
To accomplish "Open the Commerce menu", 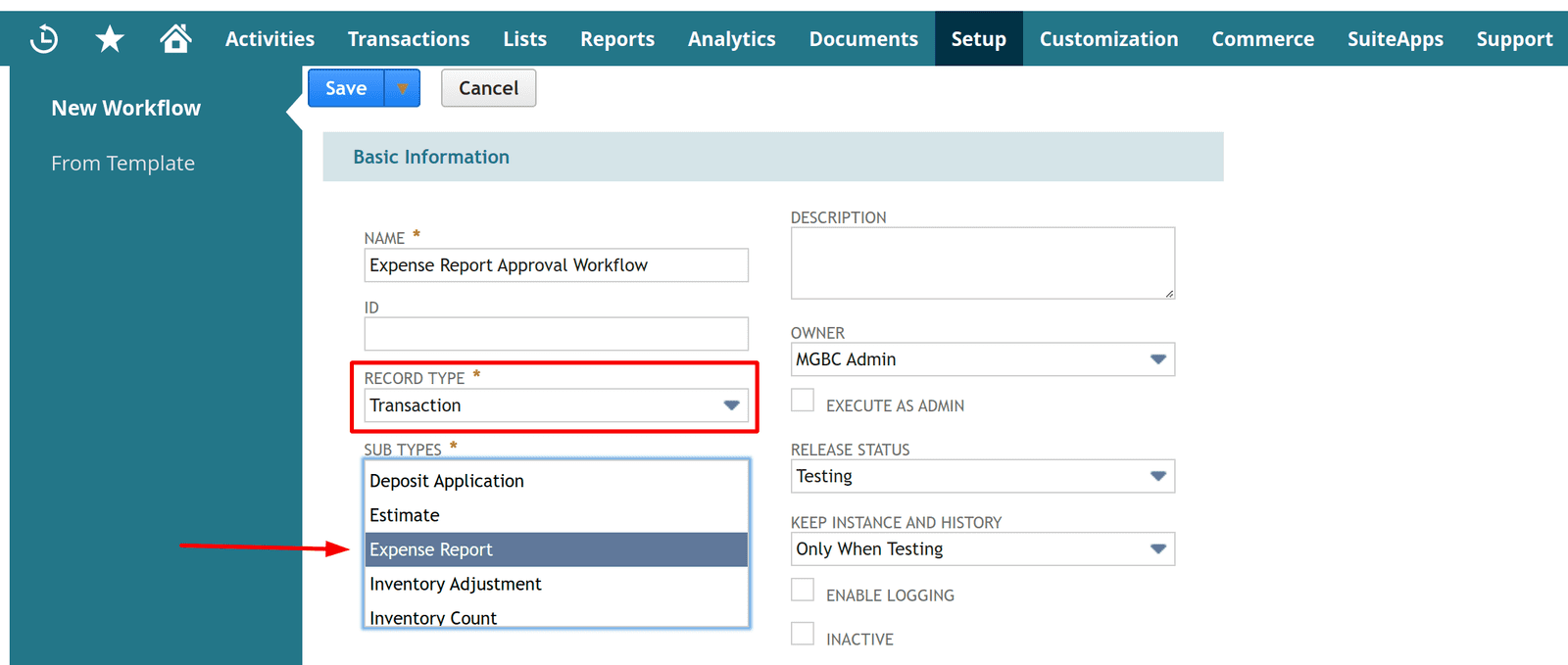I will tap(1263, 39).
